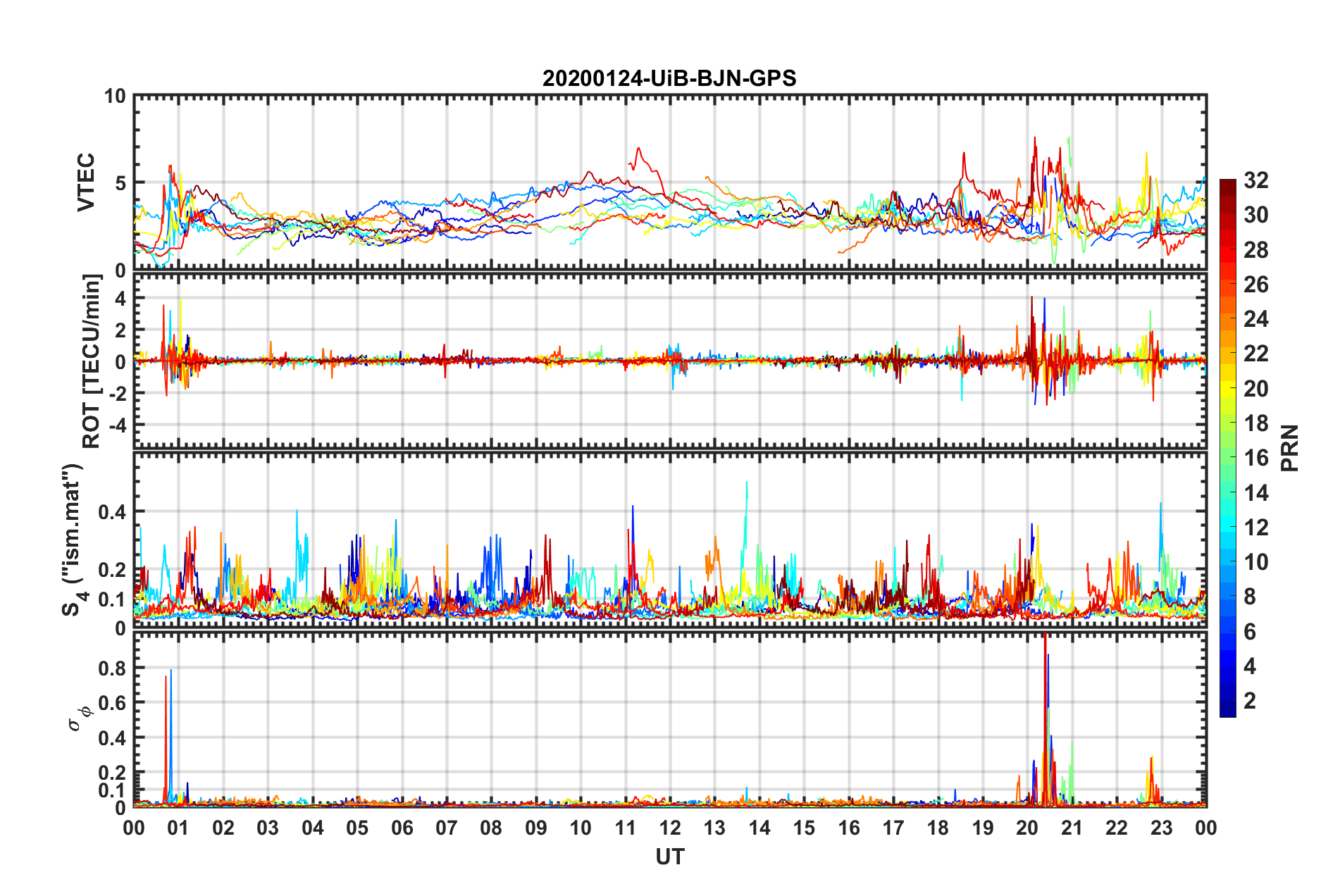Click colorbar tick label 30
The image size is (1340, 896).
(x=1256, y=215)
